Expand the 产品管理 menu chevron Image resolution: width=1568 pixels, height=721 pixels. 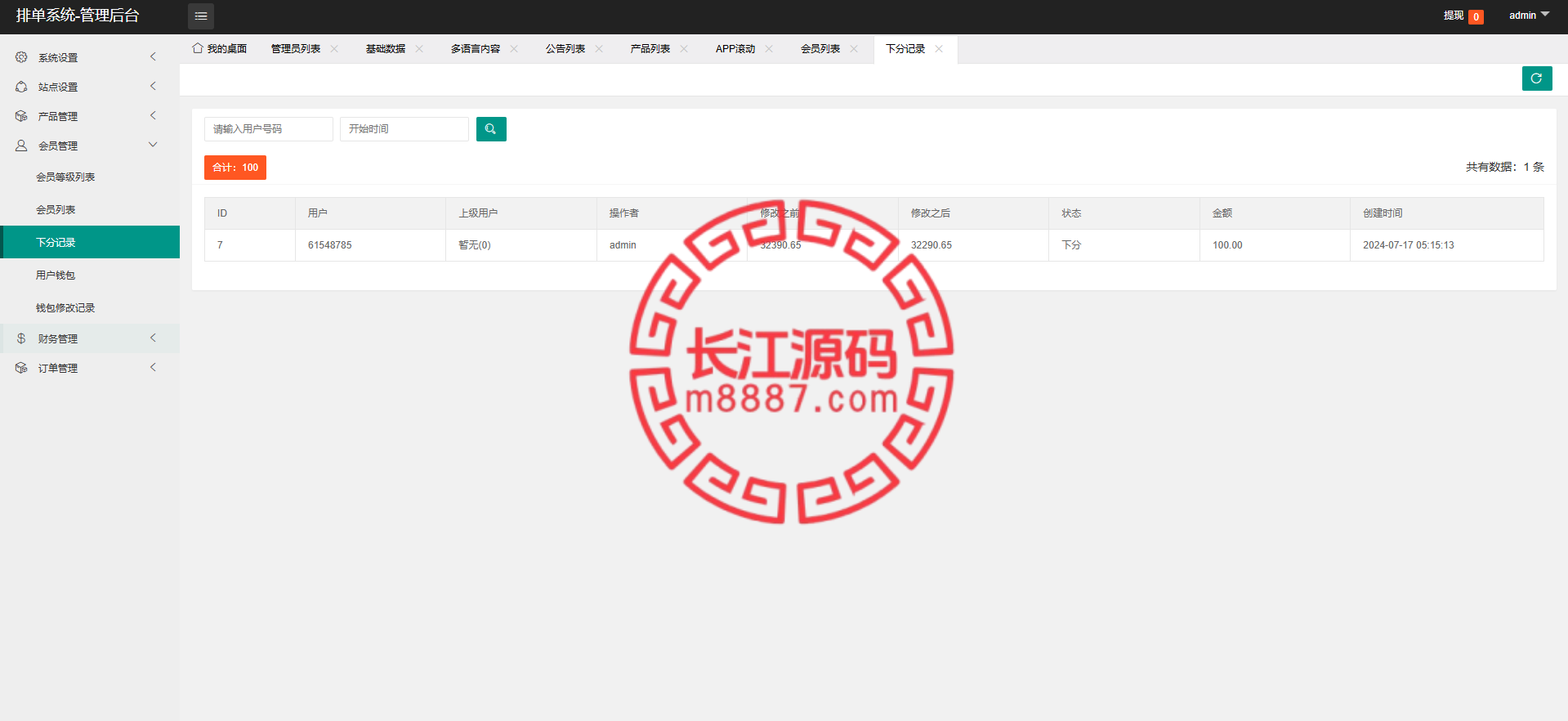point(153,115)
